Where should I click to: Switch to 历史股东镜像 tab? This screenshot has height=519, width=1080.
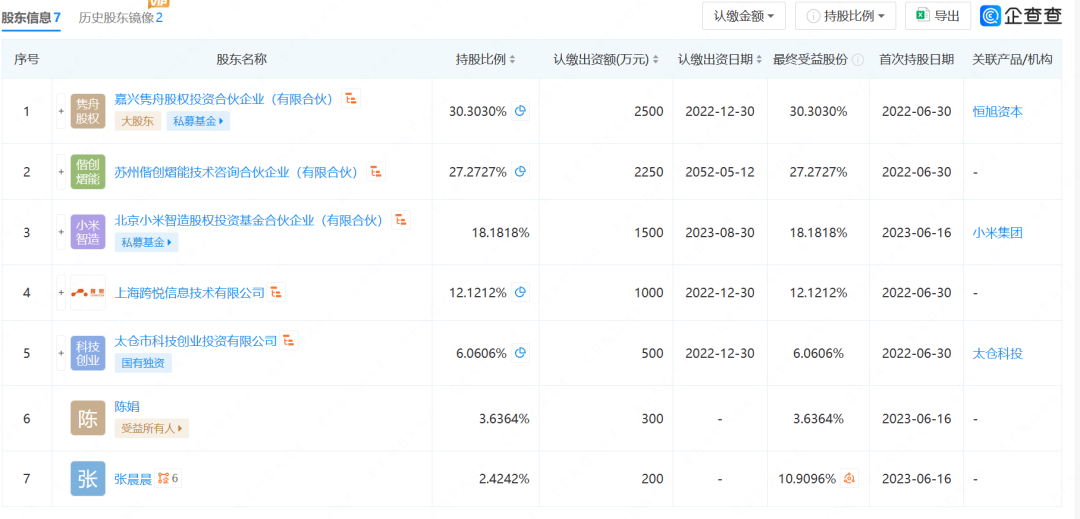click(121, 17)
